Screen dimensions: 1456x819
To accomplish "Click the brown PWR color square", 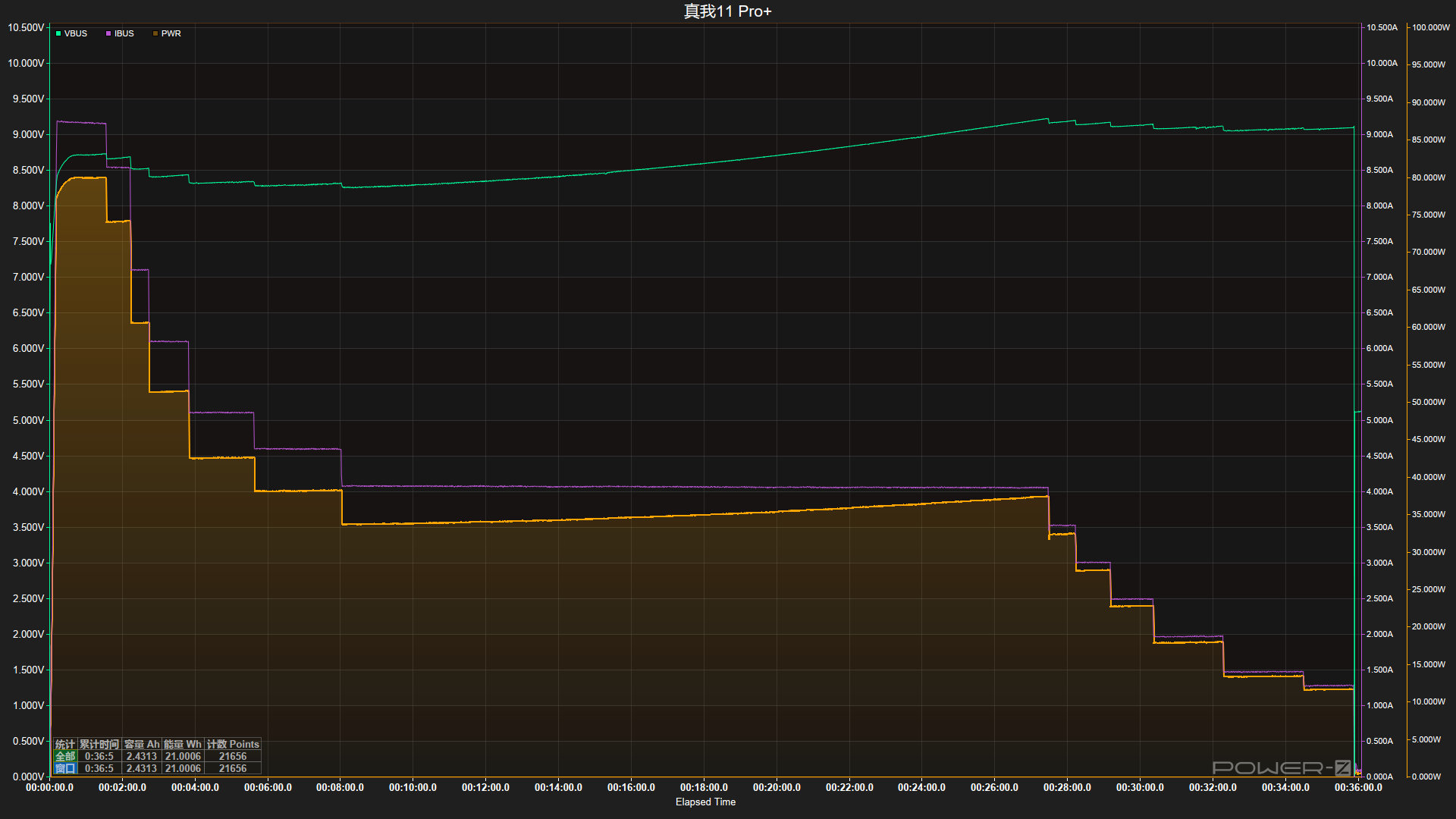I will tap(155, 33).
